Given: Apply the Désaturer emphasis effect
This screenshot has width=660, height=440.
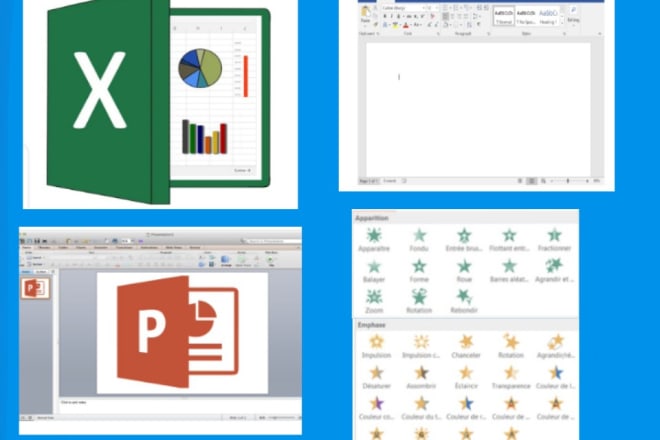Looking at the screenshot, I should (376, 377).
